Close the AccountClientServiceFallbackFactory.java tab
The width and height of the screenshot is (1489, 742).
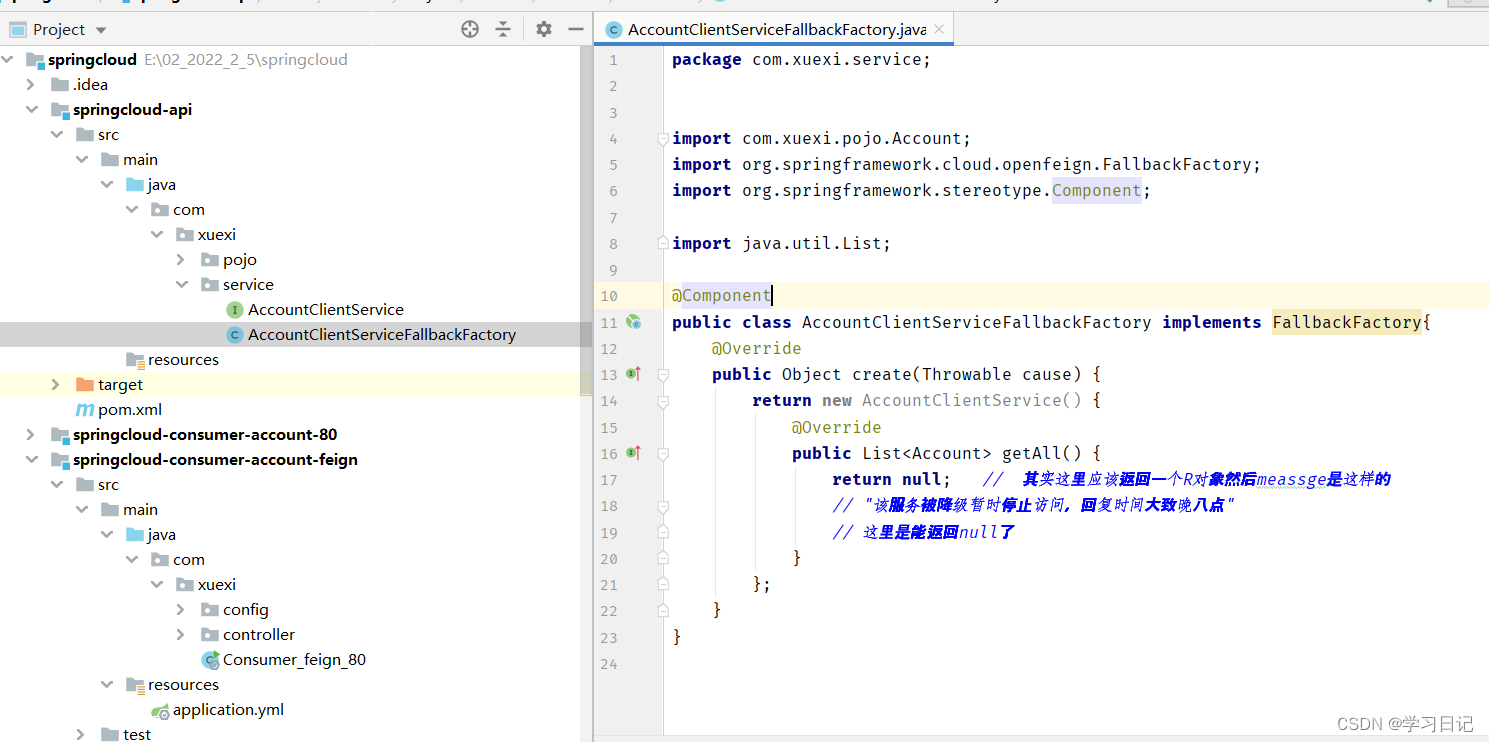click(x=939, y=29)
